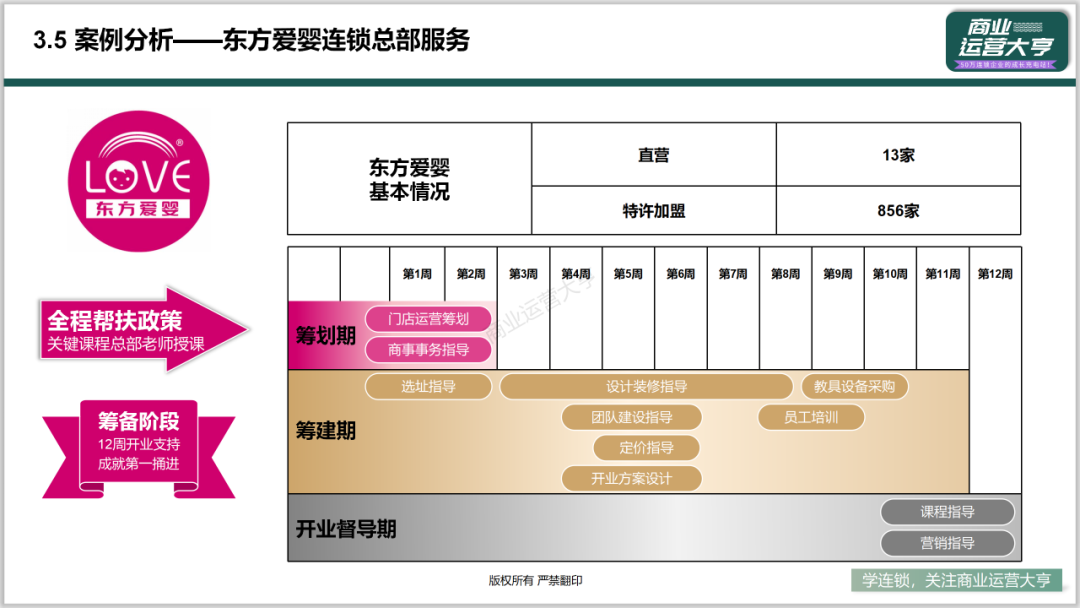Click the 第3周 column header
The image size is (1080, 608).
pos(523,274)
